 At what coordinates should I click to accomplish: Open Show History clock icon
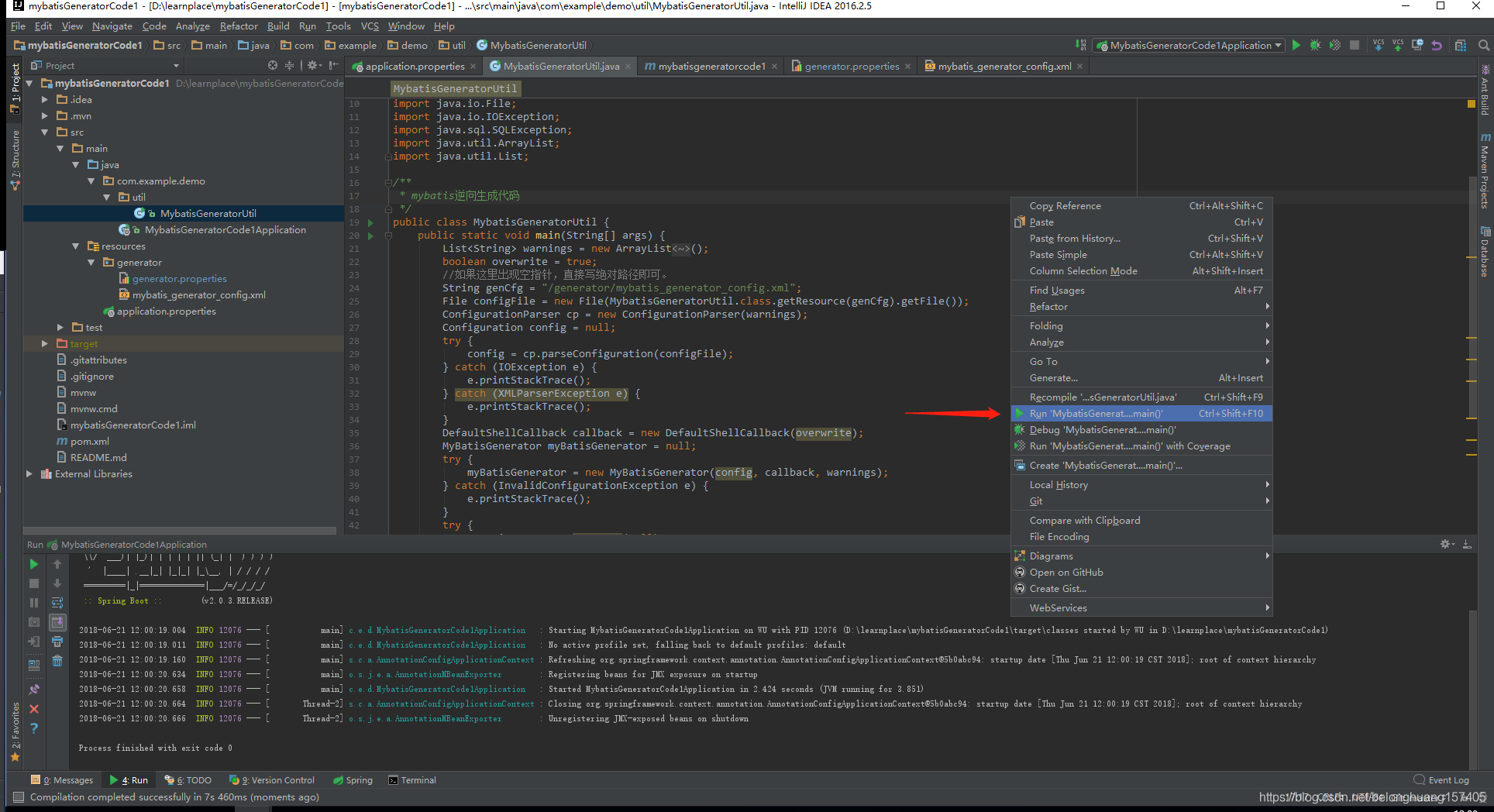[1417, 46]
